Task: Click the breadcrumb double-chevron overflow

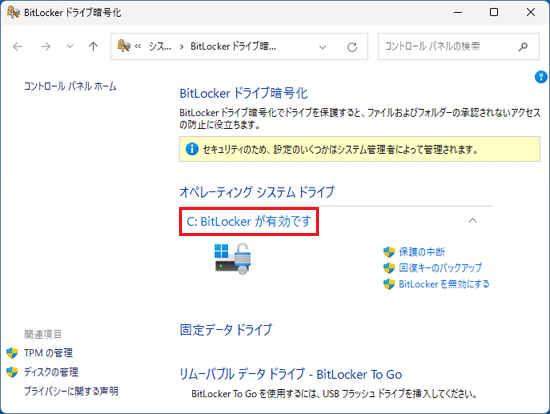Action: pyautogui.click(x=138, y=46)
